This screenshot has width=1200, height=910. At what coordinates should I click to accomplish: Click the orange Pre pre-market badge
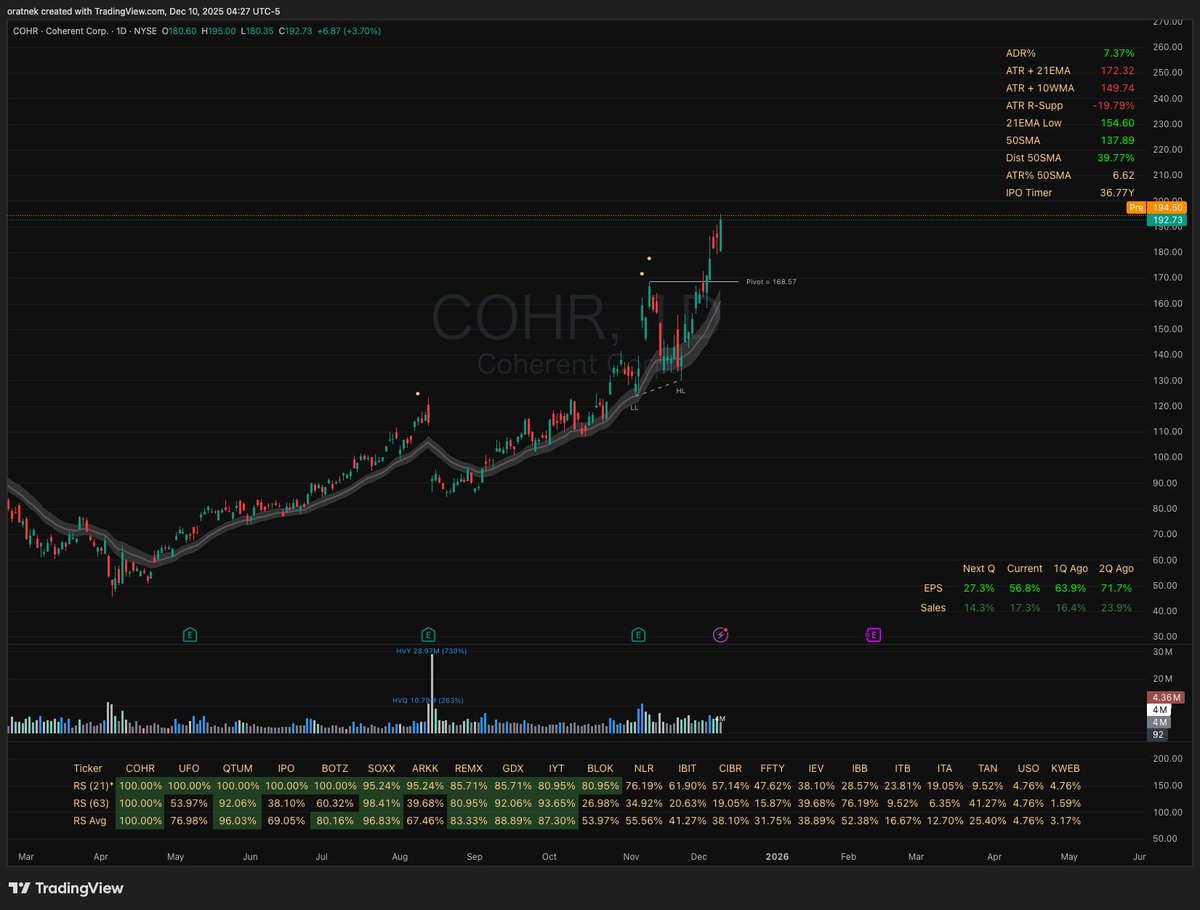(1136, 207)
